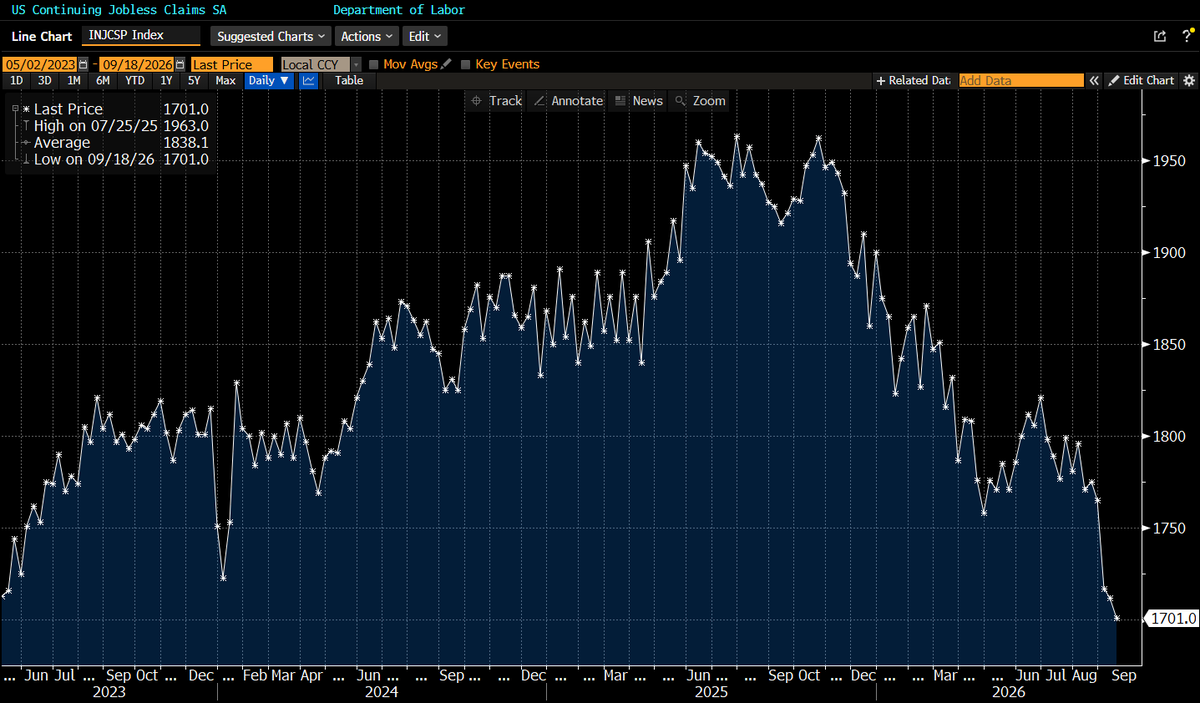Click the INJCSP Index security field
Viewport: 1200px width, 703px height.
[x=140, y=35]
